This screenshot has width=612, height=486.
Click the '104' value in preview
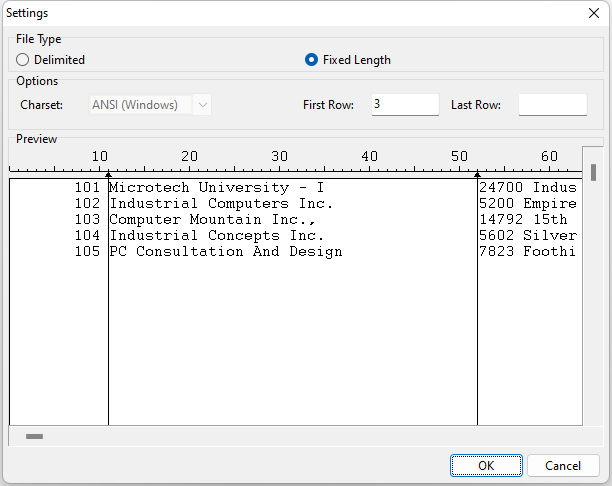point(87,235)
